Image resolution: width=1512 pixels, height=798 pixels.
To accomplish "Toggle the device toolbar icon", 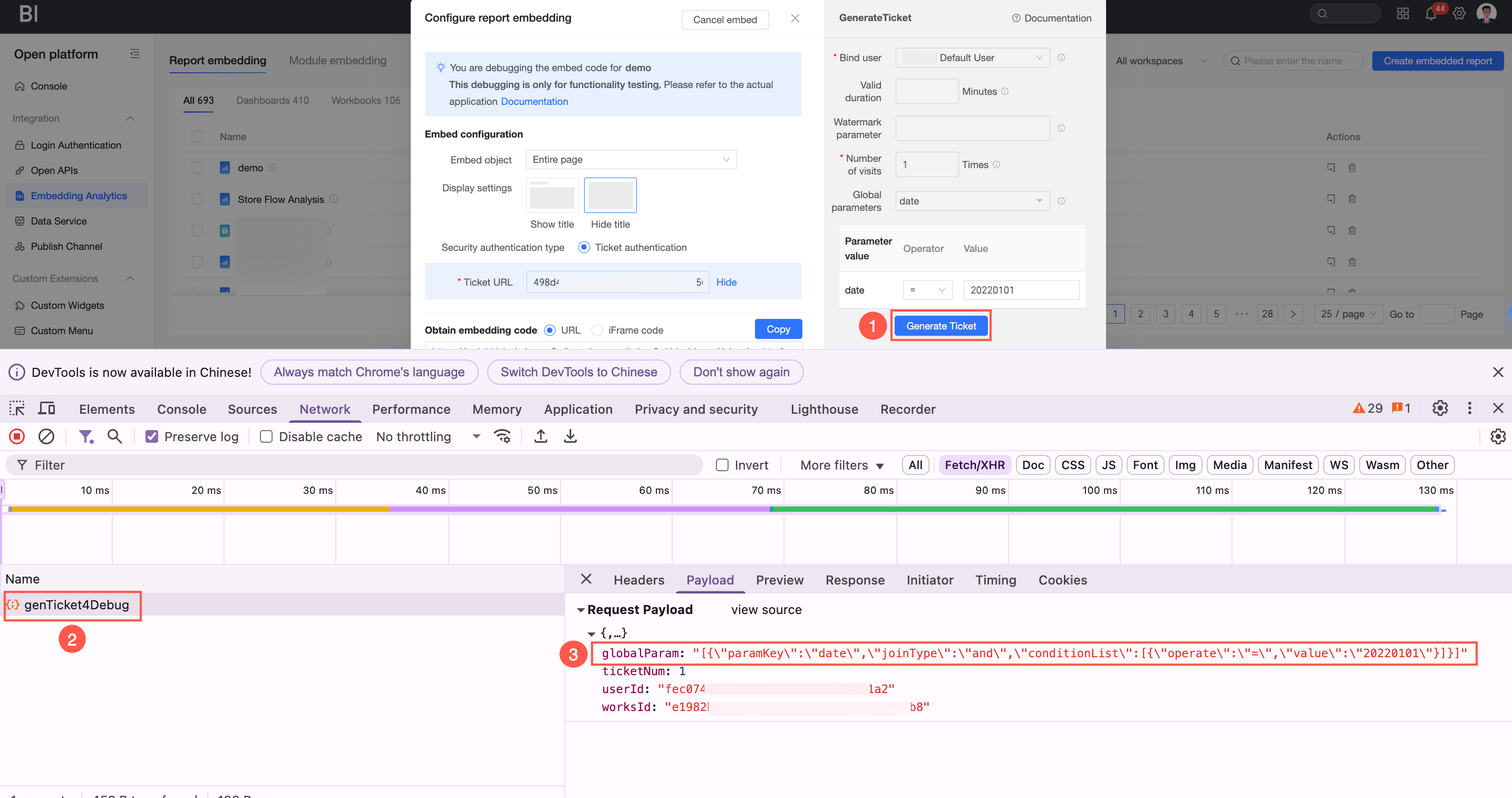I will pyautogui.click(x=46, y=409).
